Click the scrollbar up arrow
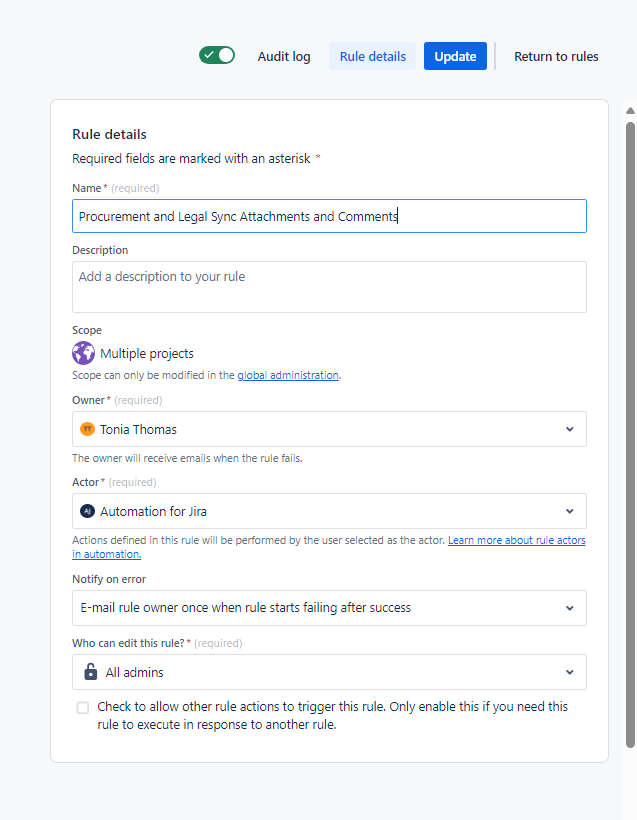 [630, 110]
